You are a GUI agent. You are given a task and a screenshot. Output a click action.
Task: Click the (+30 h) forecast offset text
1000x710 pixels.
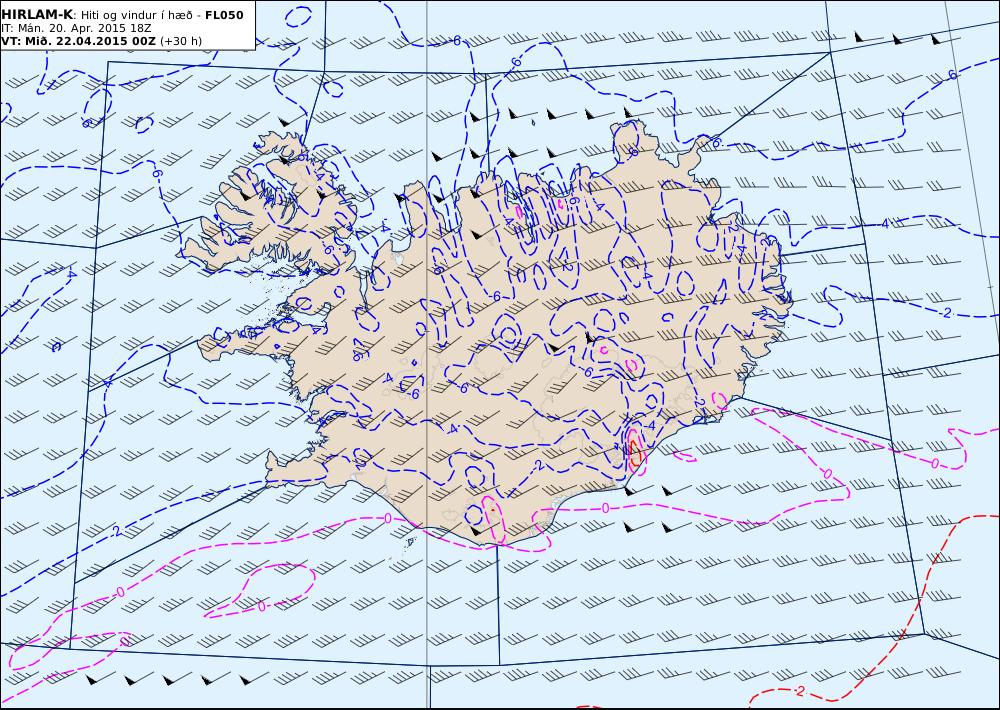pyautogui.click(x=180, y=41)
